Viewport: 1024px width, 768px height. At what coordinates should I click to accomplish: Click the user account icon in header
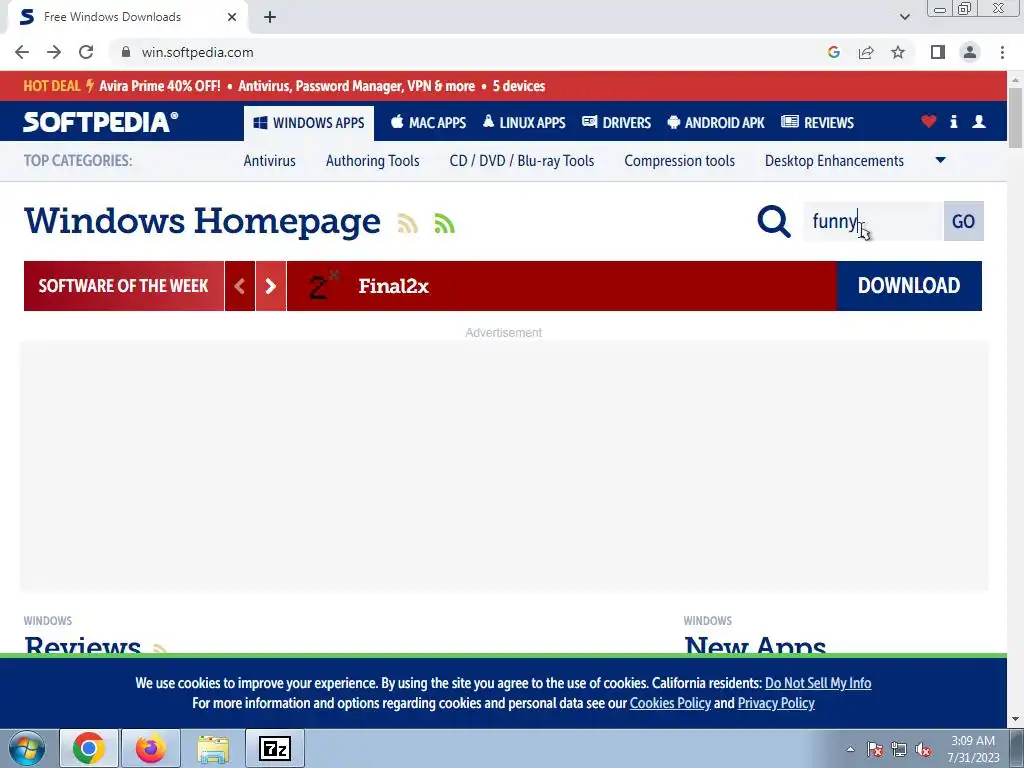[979, 121]
